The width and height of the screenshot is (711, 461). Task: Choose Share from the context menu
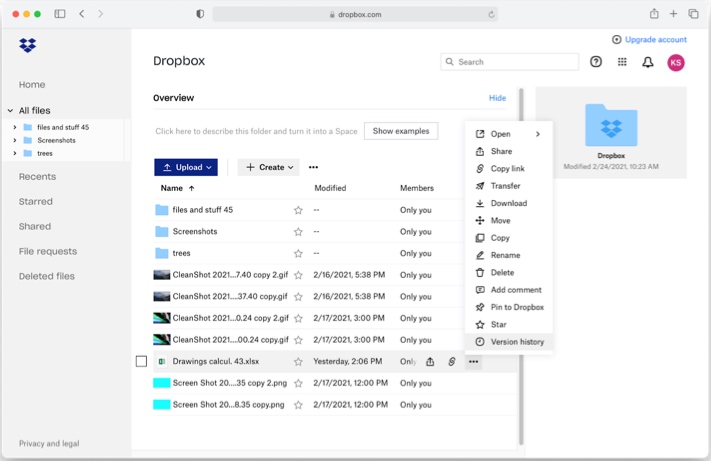pyautogui.click(x=509, y=151)
